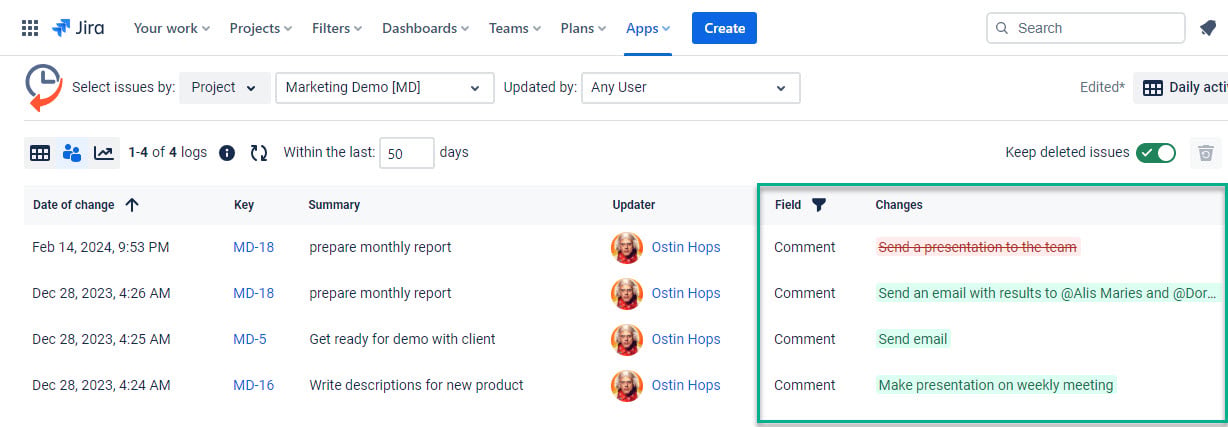Toggle the Keep deleted issues switch
The height and width of the screenshot is (427, 1228).
1156,153
